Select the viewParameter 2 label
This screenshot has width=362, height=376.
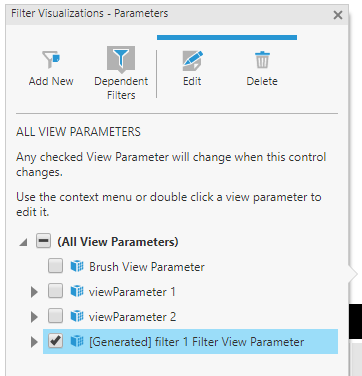(132, 317)
